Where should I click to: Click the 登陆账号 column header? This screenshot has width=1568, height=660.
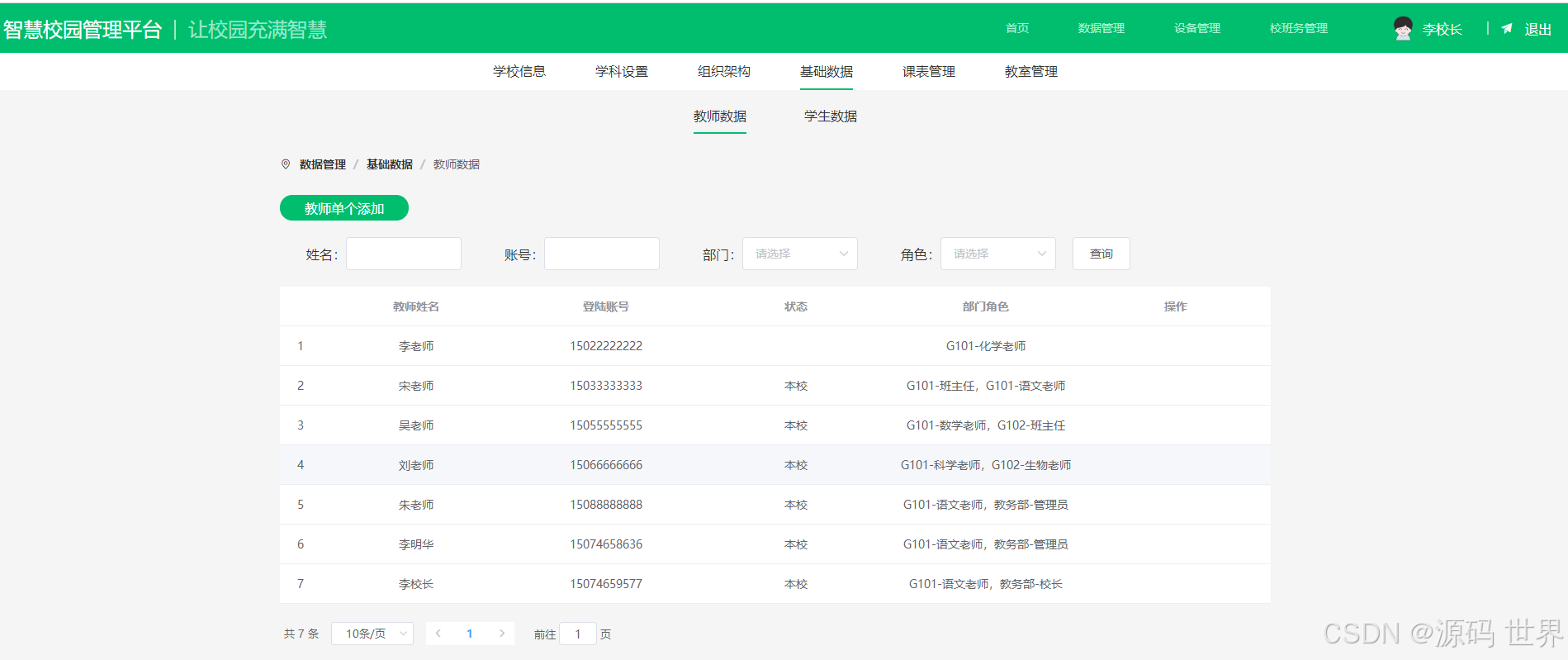606,306
